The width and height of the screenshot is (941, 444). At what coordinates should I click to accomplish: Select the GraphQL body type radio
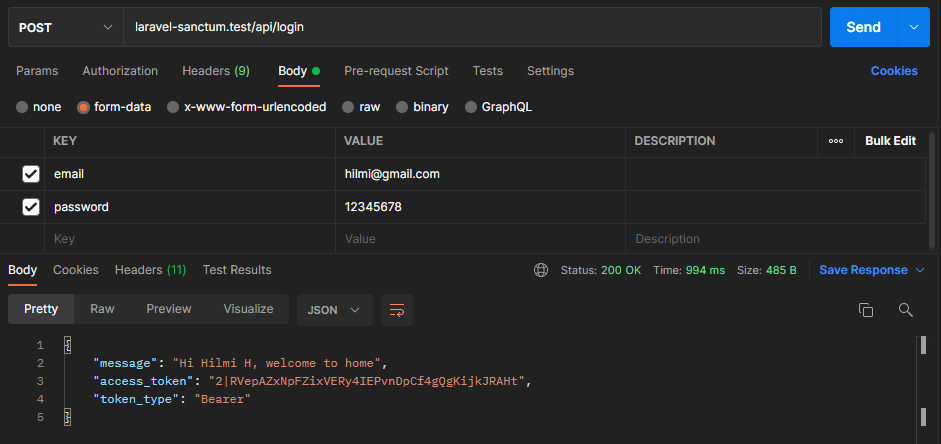(471, 107)
